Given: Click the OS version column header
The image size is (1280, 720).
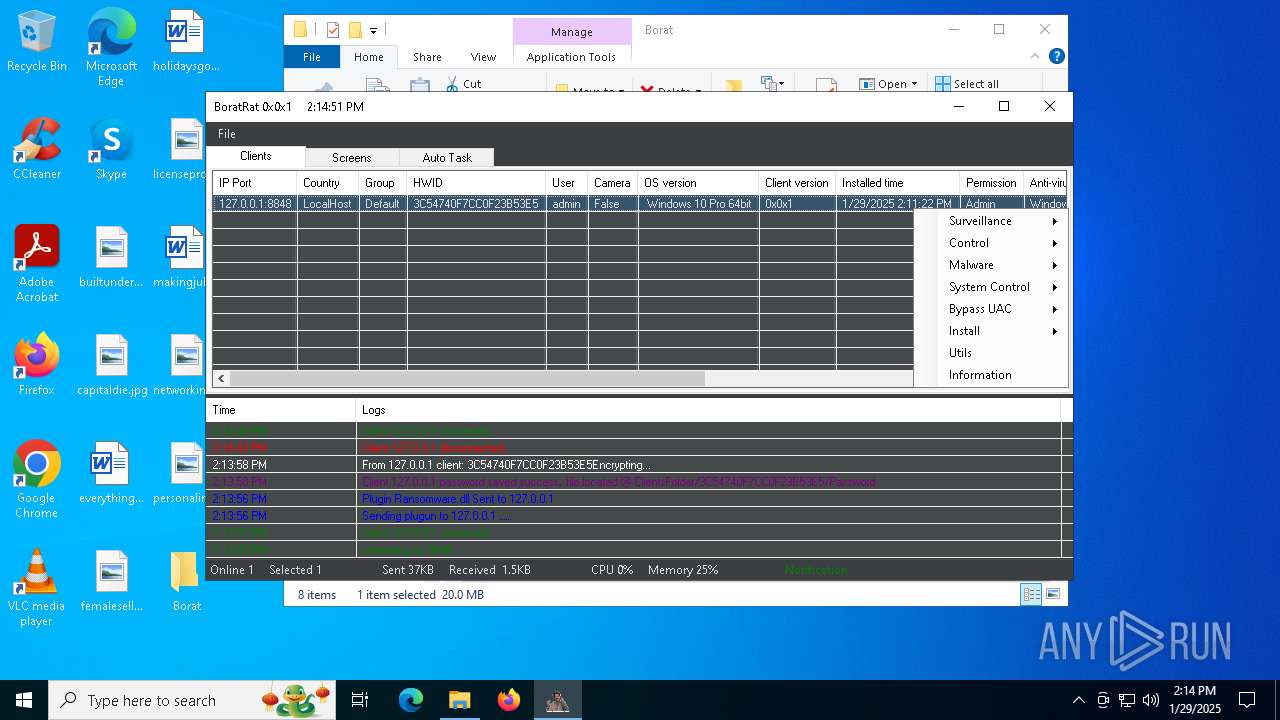Looking at the screenshot, I should tap(699, 183).
